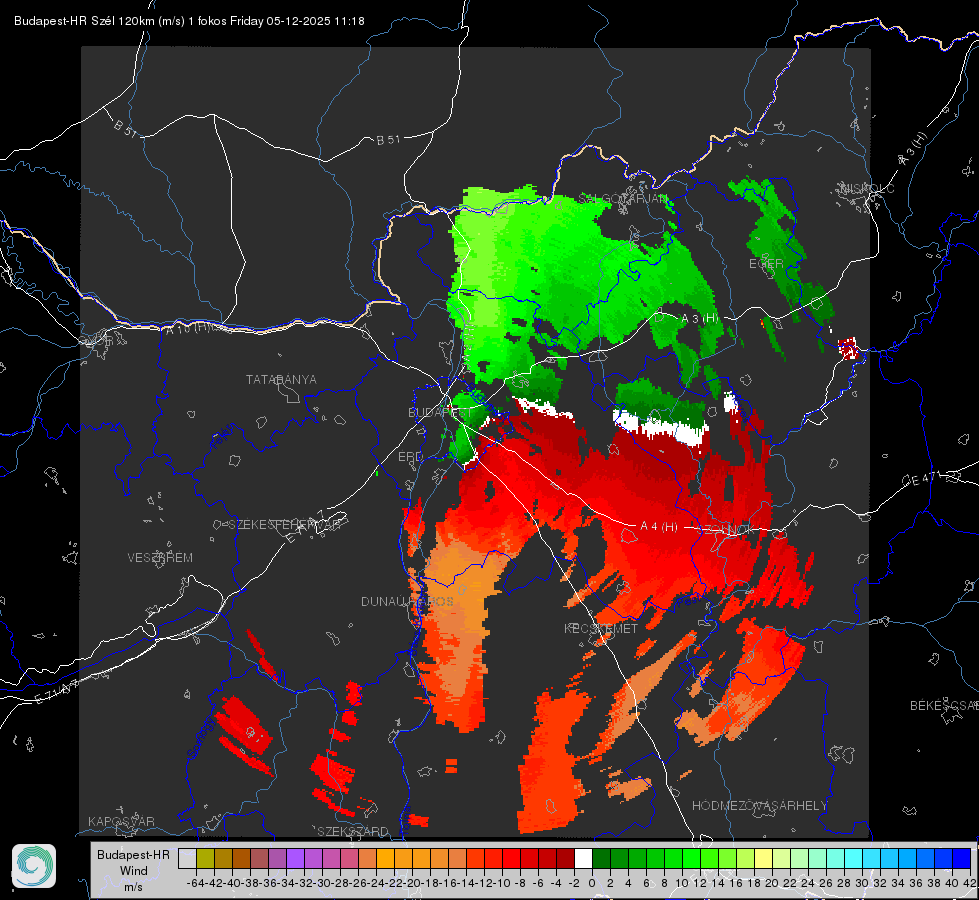
Task: Select the dark green 0-2 legend swatch
Action: click(601, 858)
